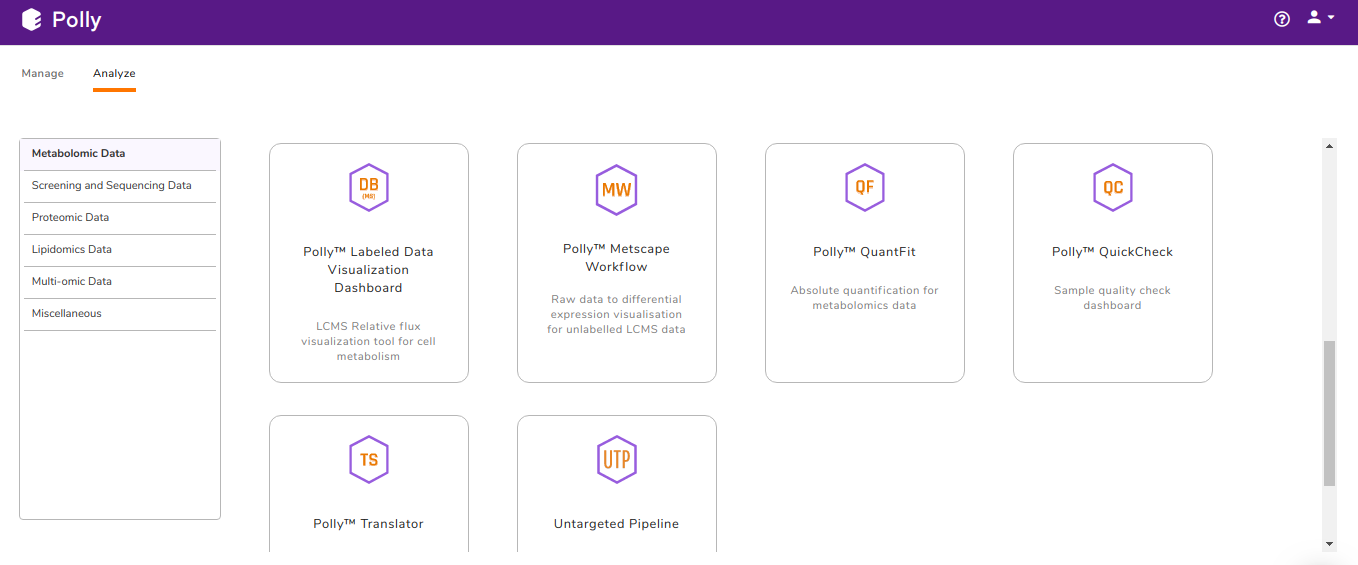Open Polly Labeled Data Visualization Dashboard title
The image size is (1358, 565).
click(369, 270)
